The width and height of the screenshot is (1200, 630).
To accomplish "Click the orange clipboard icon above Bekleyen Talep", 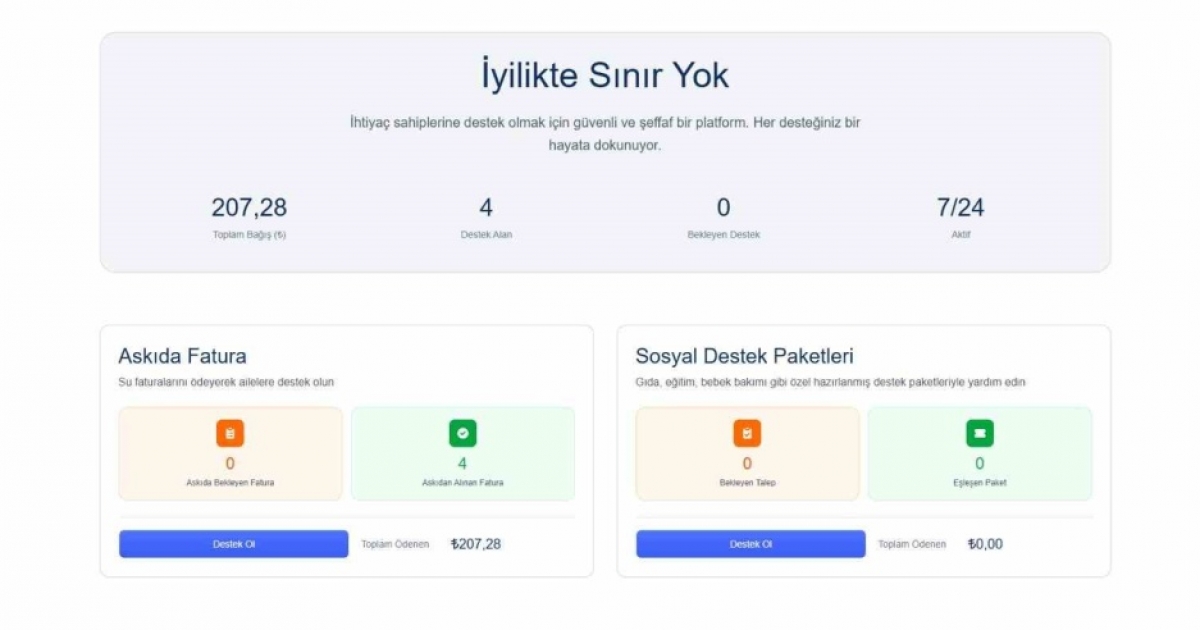I will (747, 433).
